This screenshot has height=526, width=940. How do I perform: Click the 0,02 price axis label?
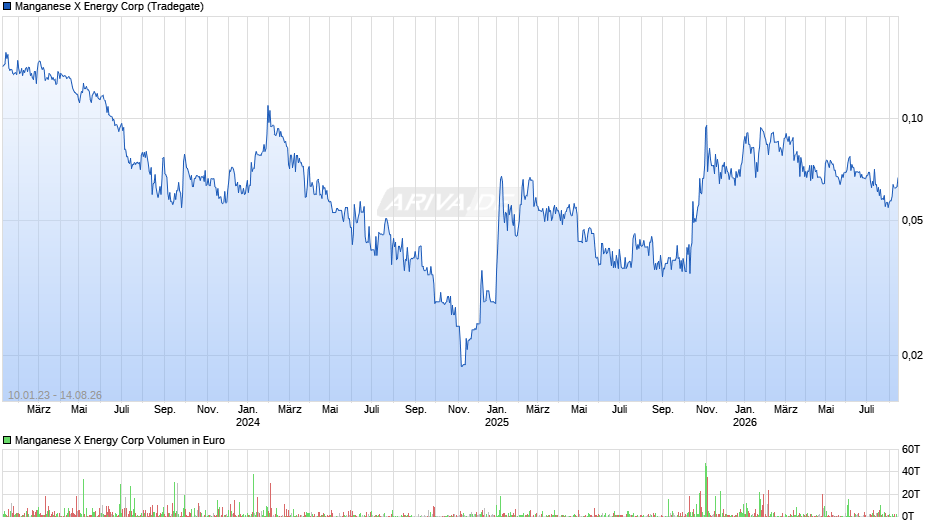click(912, 355)
